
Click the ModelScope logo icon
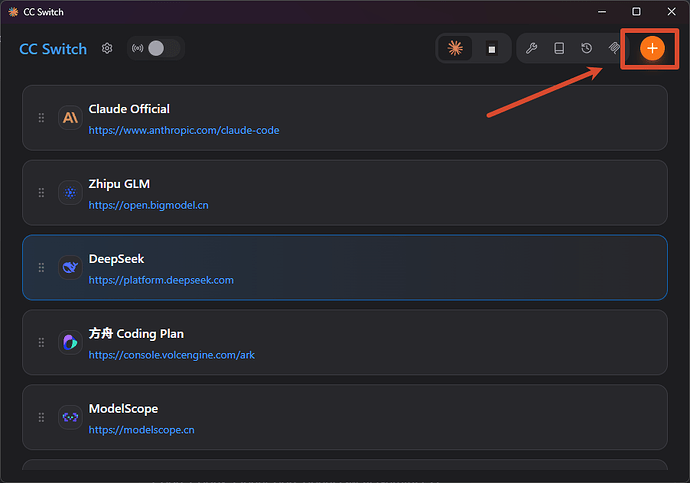pos(70,417)
